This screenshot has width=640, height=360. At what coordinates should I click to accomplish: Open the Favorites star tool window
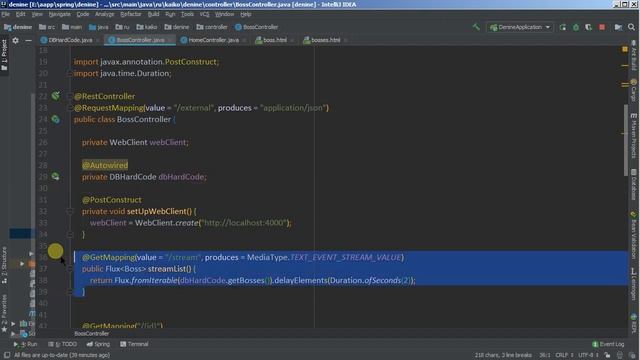coord(4,313)
